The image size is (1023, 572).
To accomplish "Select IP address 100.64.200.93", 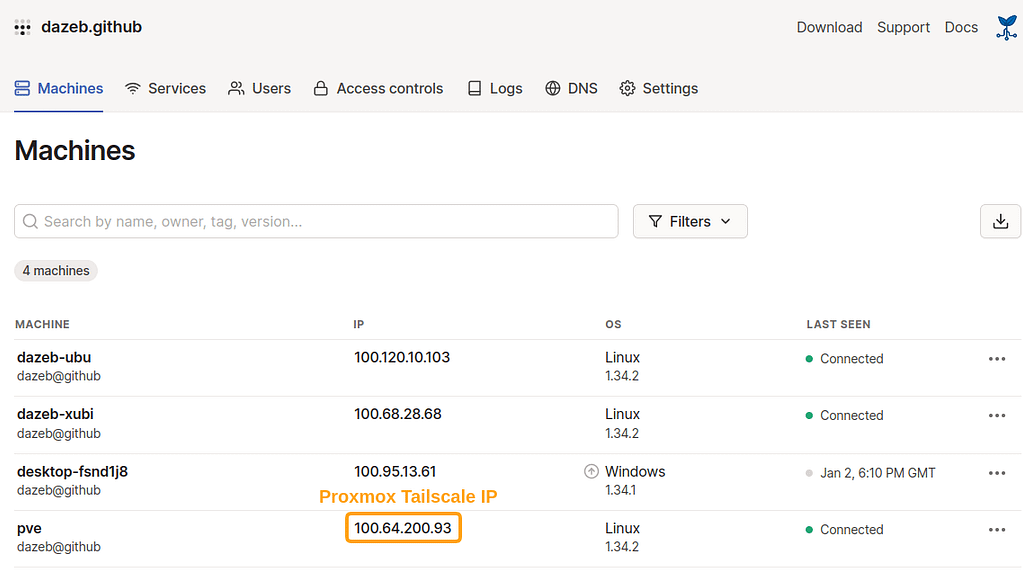I will click(x=403, y=528).
